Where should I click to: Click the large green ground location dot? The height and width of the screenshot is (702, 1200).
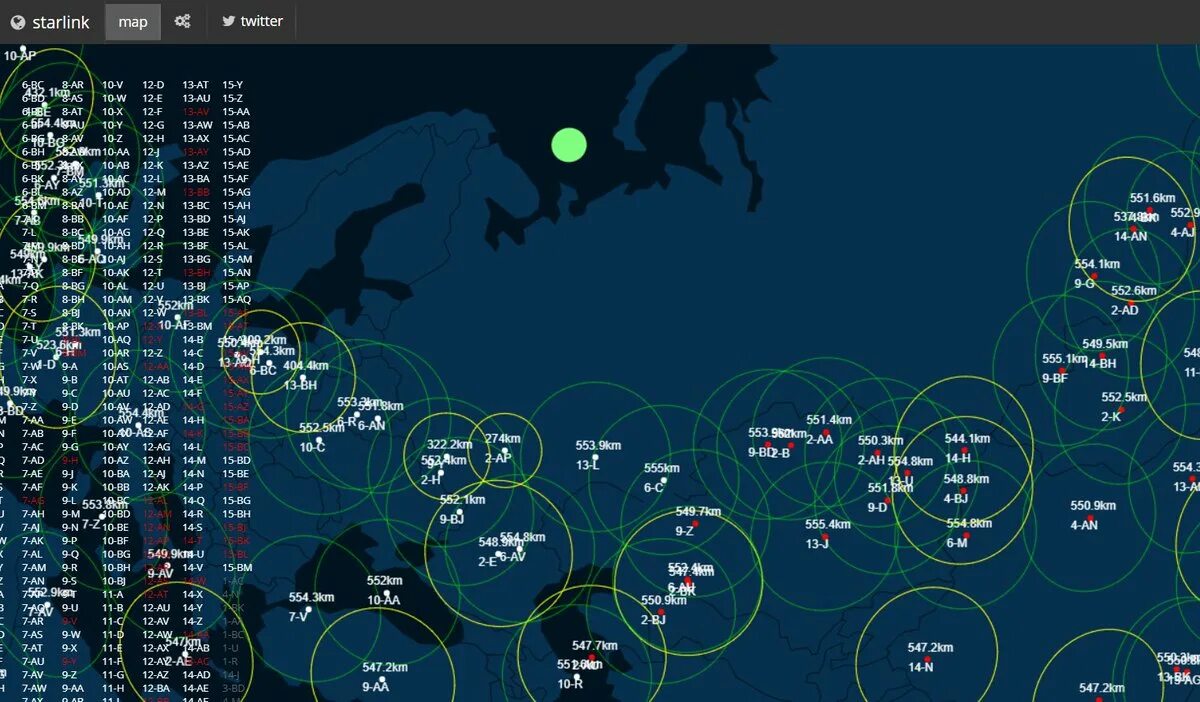(x=569, y=145)
